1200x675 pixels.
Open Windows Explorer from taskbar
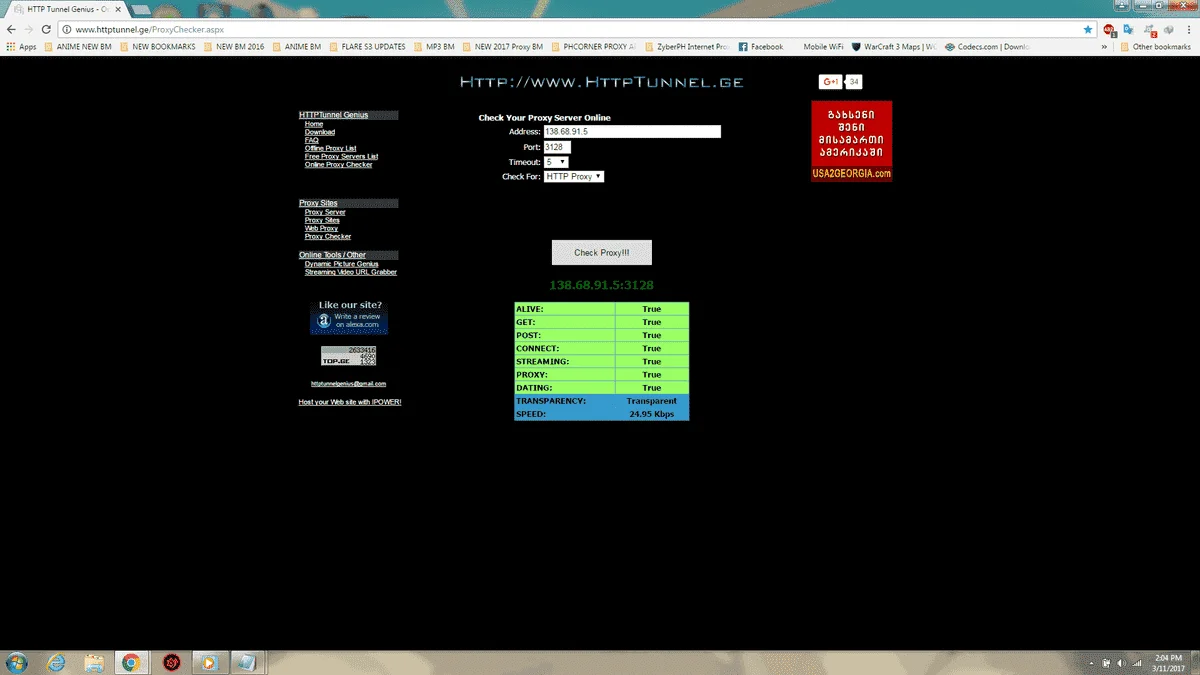[94, 662]
